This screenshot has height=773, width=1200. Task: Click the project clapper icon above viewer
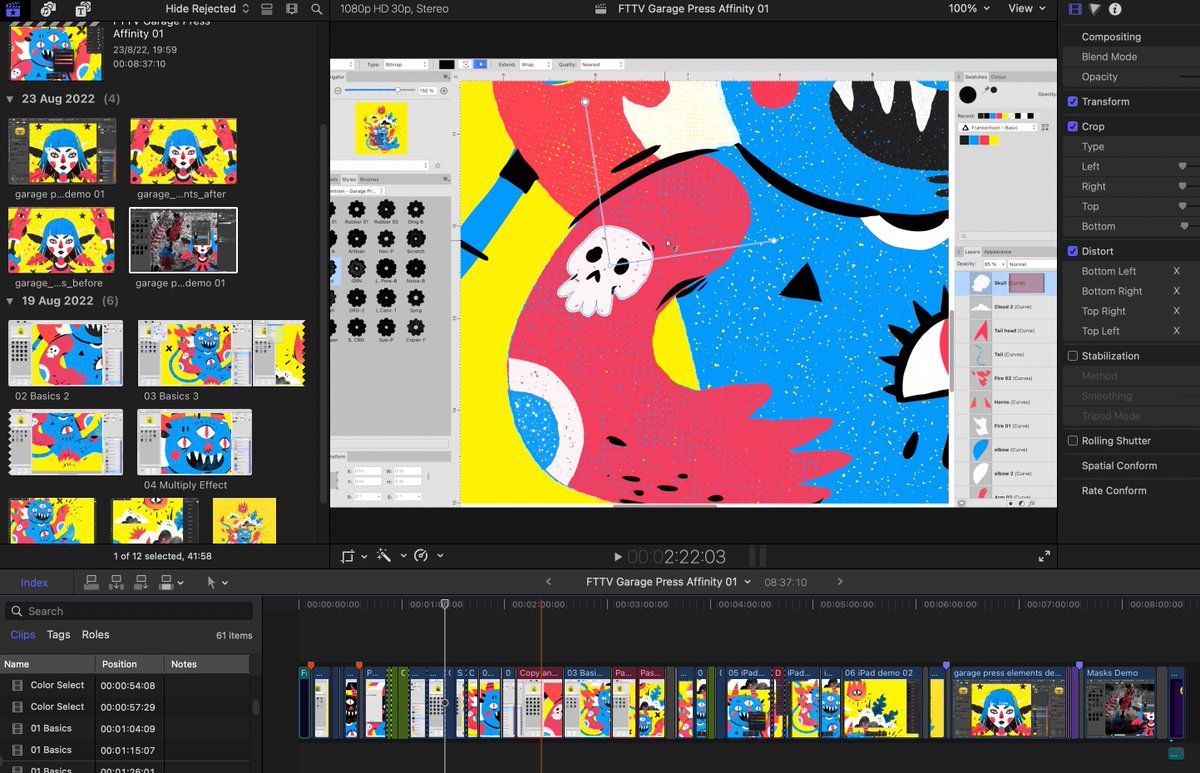point(601,9)
